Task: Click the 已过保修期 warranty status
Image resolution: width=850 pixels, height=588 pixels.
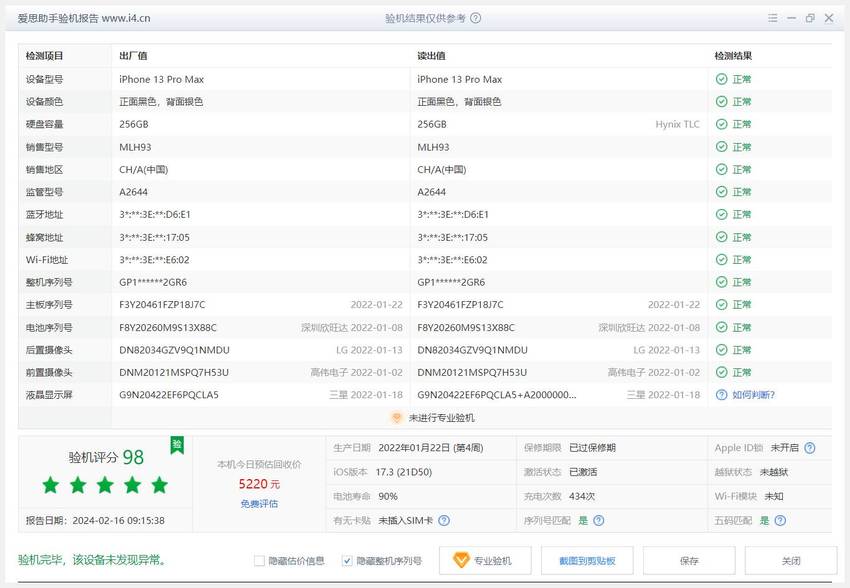Action: click(x=593, y=448)
